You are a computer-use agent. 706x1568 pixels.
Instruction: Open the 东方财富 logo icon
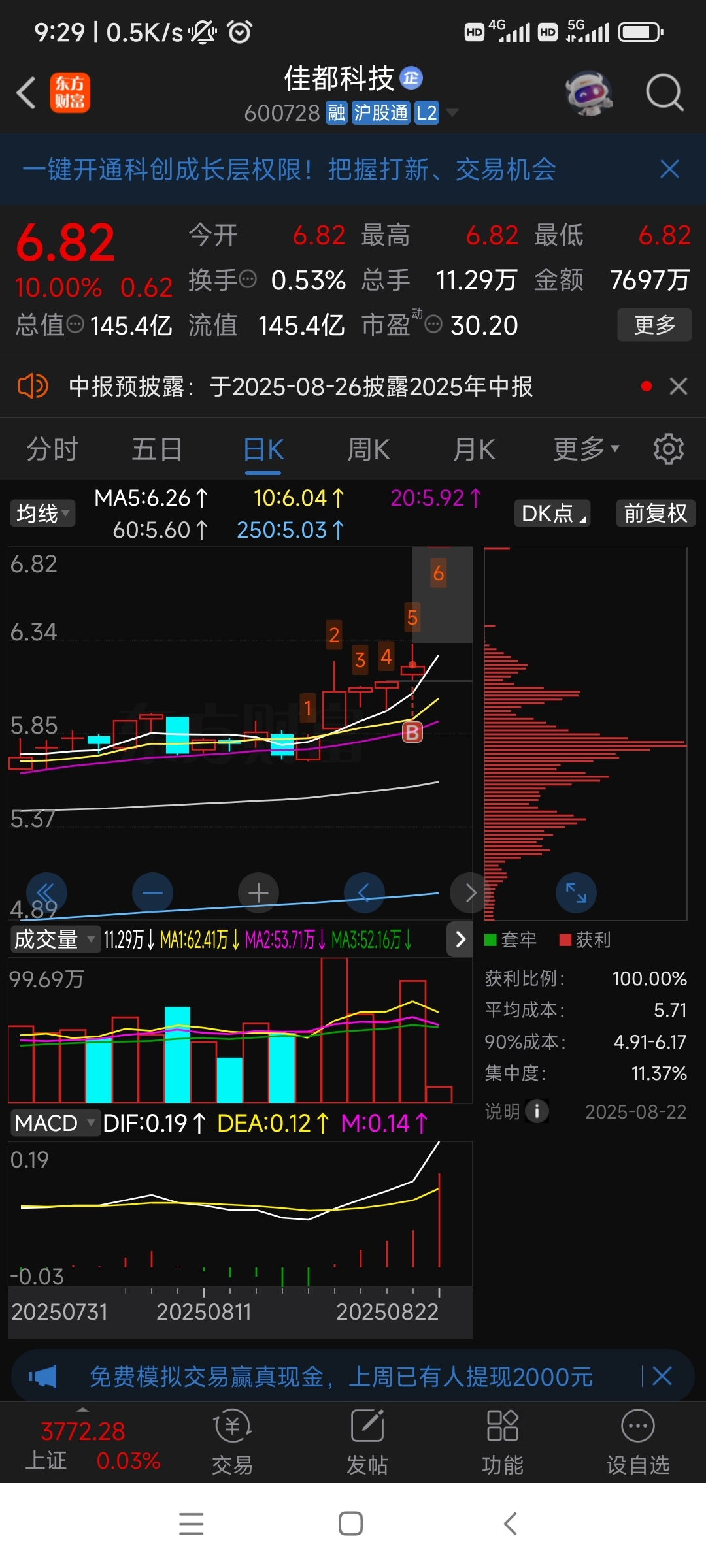70,92
